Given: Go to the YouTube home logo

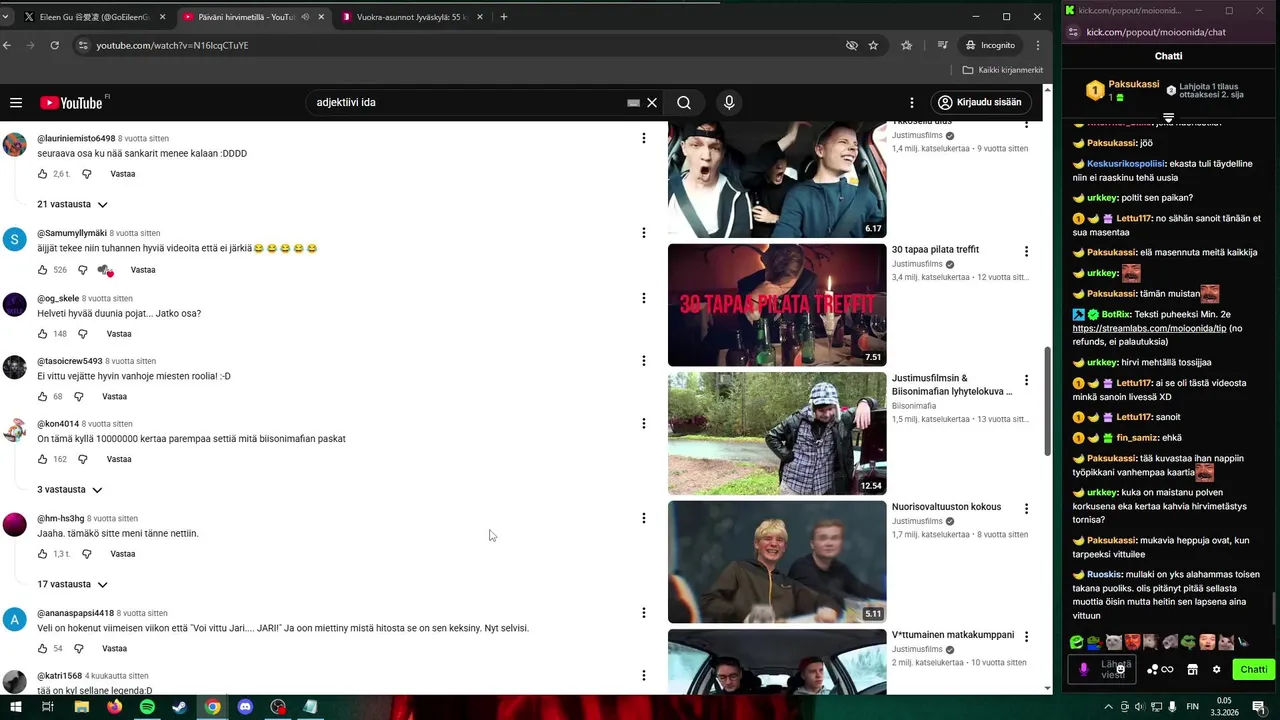Looking at the screenshot, I should pos(72,102).
